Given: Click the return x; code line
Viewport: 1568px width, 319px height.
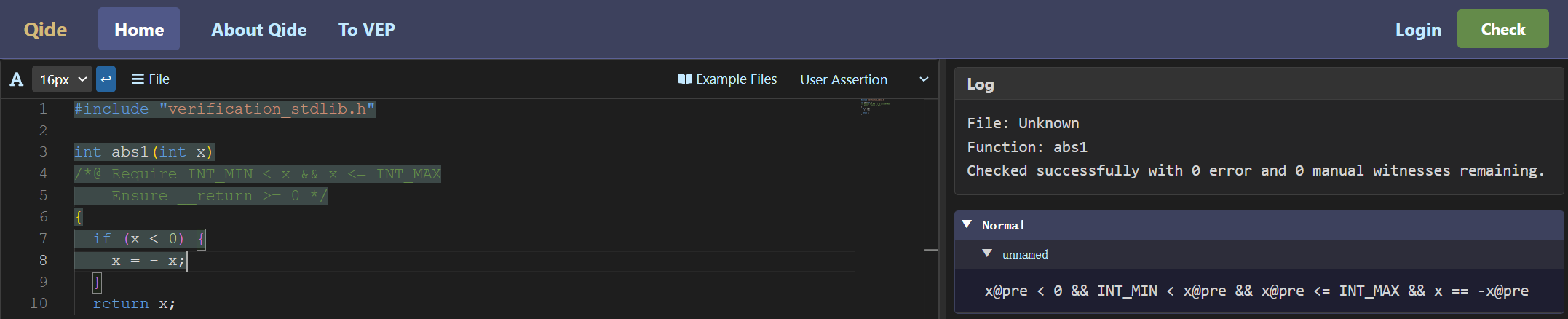Looking at the screenshot, I should [x=134, y=304].
